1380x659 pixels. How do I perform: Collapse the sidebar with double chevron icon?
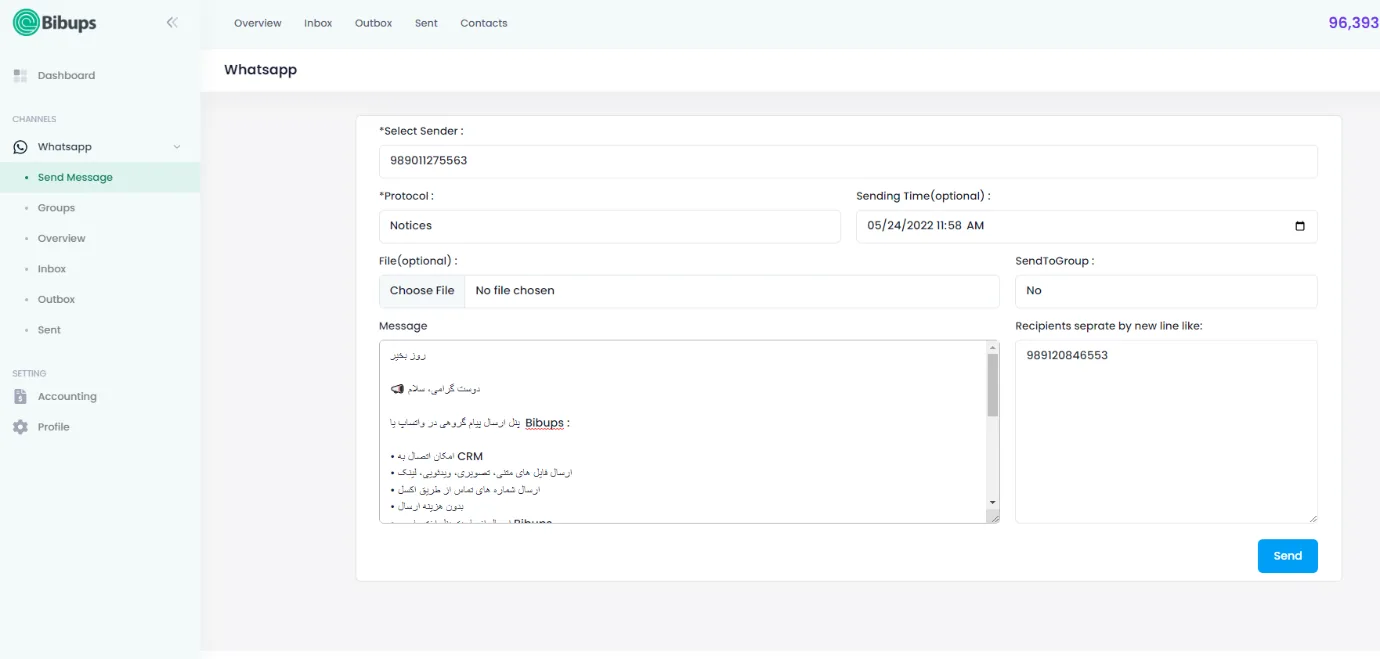(x=172, y=22)
